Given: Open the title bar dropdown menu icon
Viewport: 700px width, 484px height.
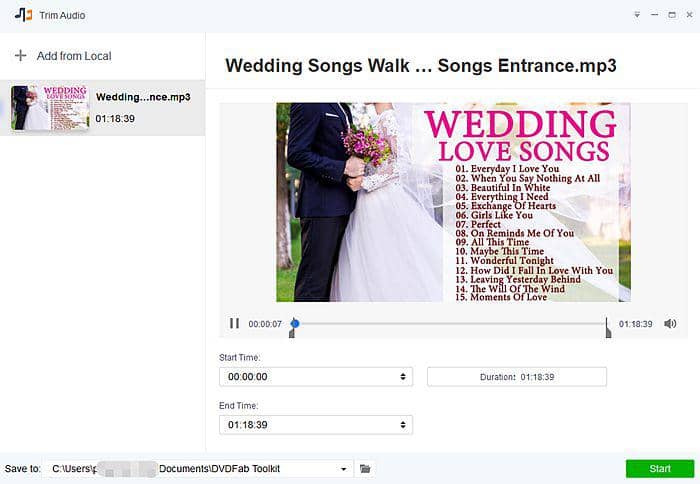Looking at the screenshot, I should (637, 15).
